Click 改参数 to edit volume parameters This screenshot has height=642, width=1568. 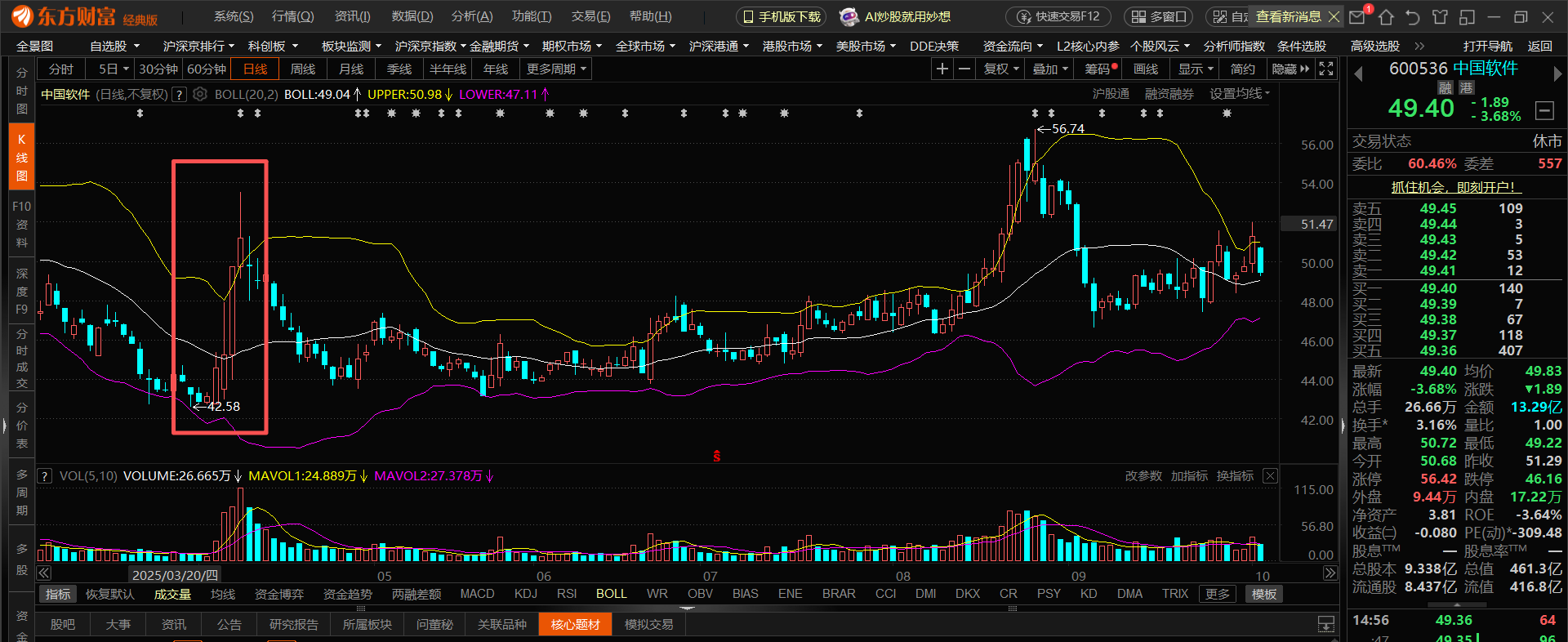click(x=1143, y=475)
